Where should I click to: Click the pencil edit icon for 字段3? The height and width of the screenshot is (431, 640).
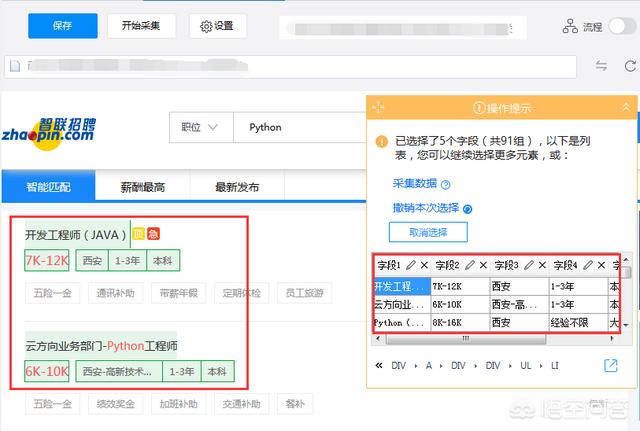529,265
